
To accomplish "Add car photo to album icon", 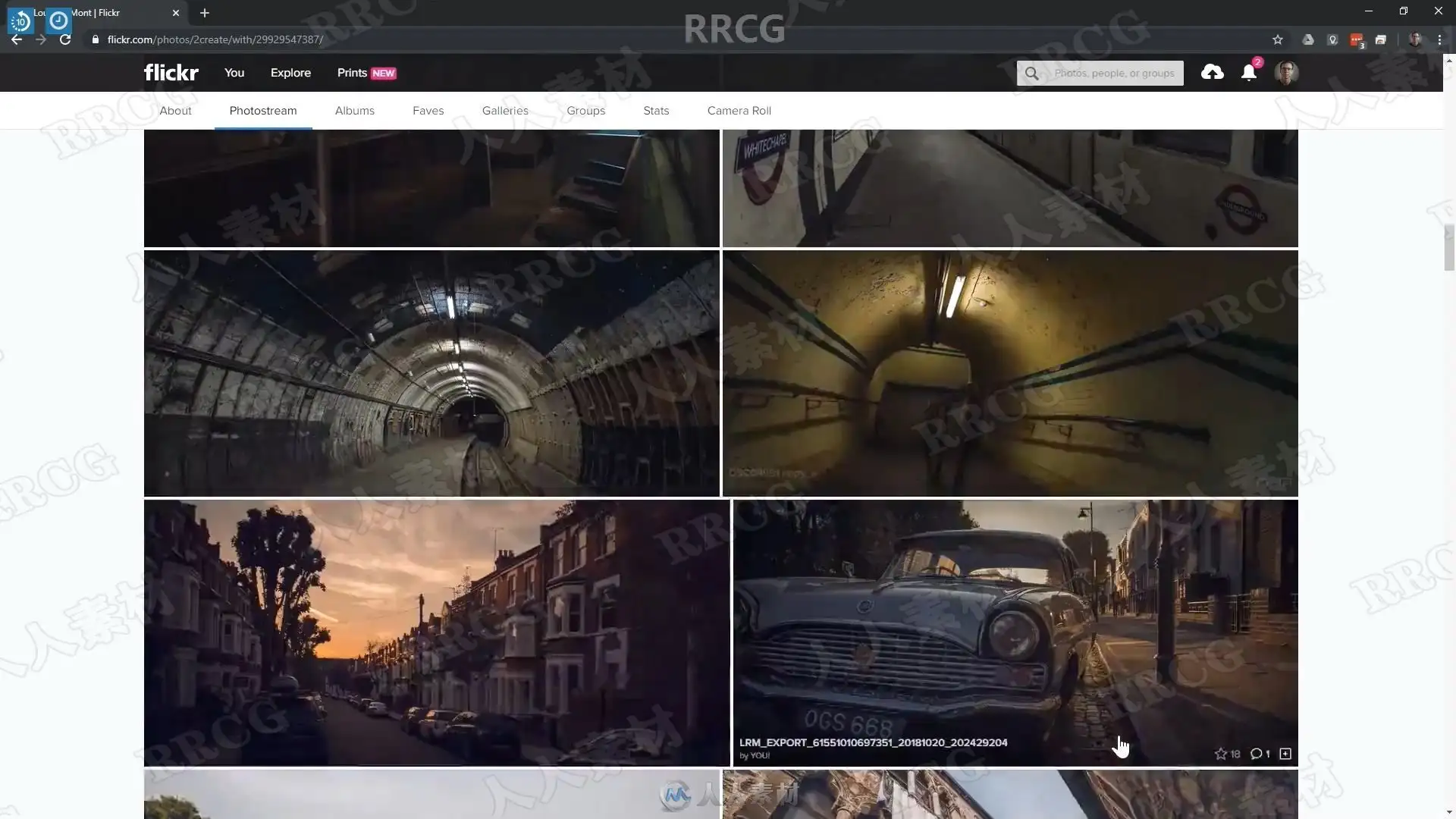I will click(x=1285, y=754).
